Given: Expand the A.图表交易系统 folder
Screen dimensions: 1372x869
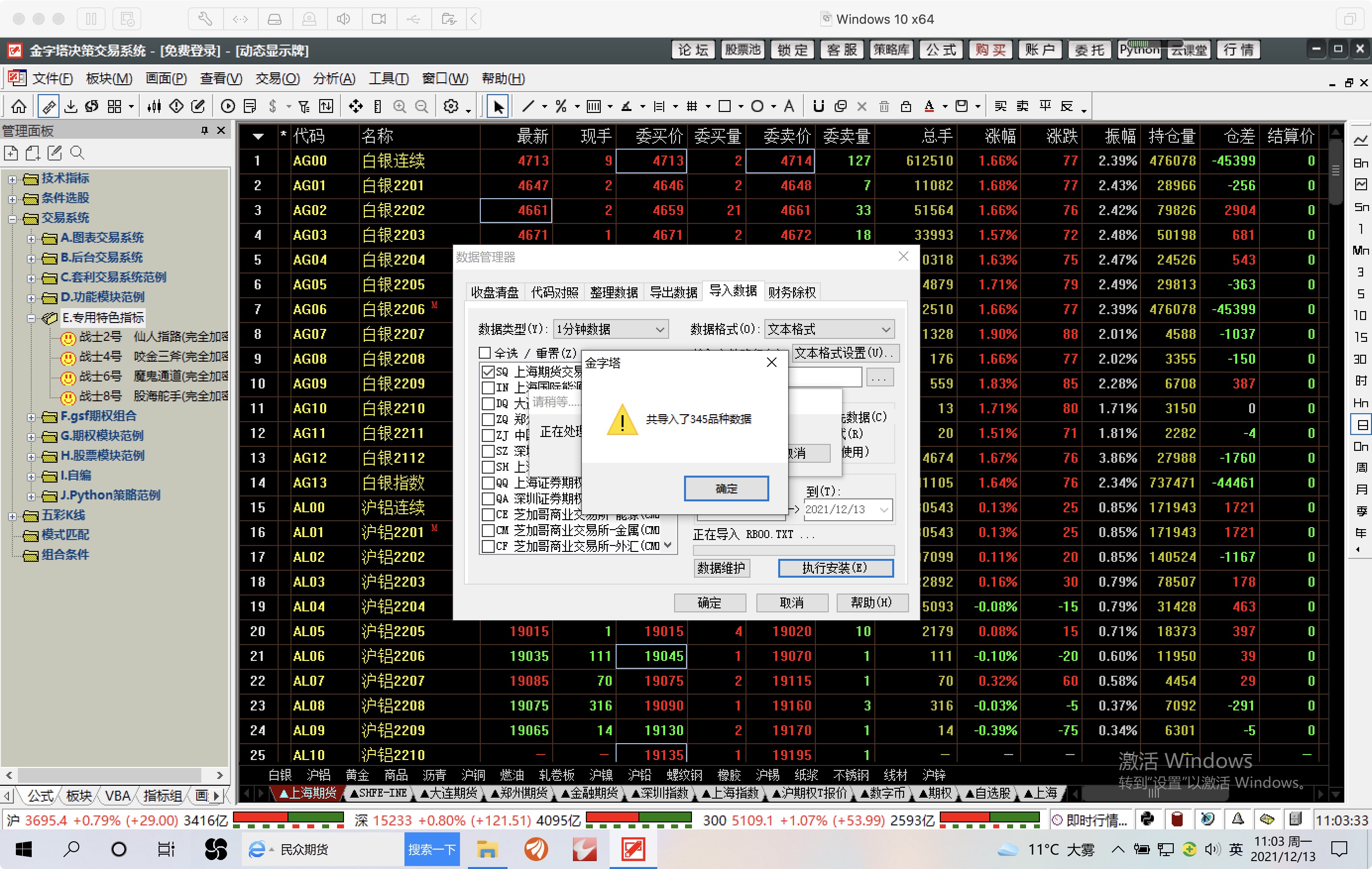Looking at the screenshot, I should (x=31, y=239).
